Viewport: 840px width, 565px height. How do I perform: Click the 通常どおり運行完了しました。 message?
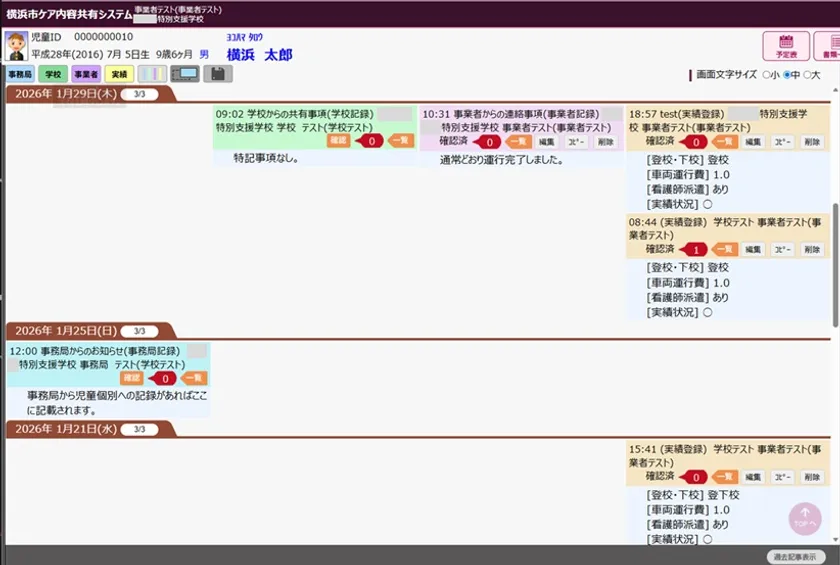[501, 160]
